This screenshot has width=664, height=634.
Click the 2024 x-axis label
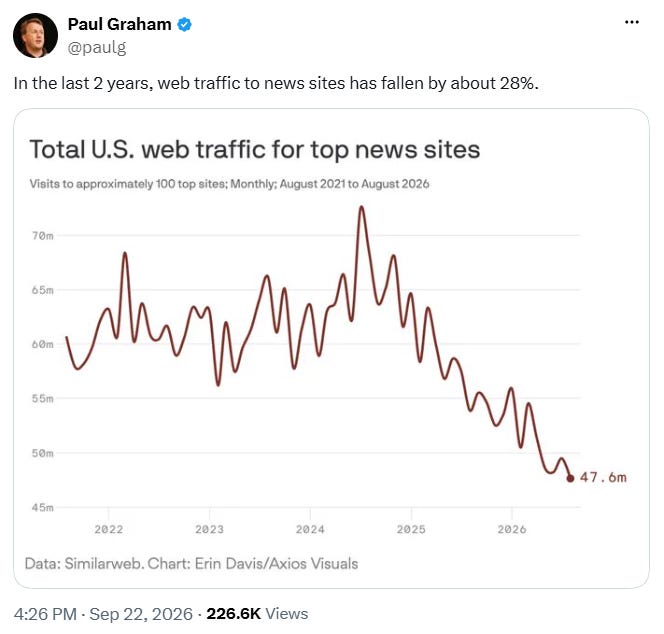pyautogui.click(x=310, y=529)
